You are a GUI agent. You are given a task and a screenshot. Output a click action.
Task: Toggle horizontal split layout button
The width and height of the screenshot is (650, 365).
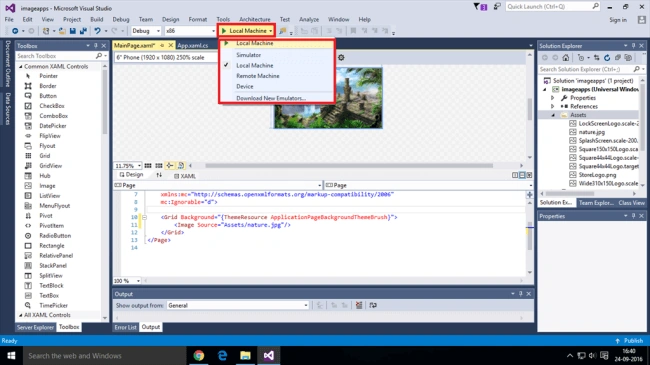[522, 175]
